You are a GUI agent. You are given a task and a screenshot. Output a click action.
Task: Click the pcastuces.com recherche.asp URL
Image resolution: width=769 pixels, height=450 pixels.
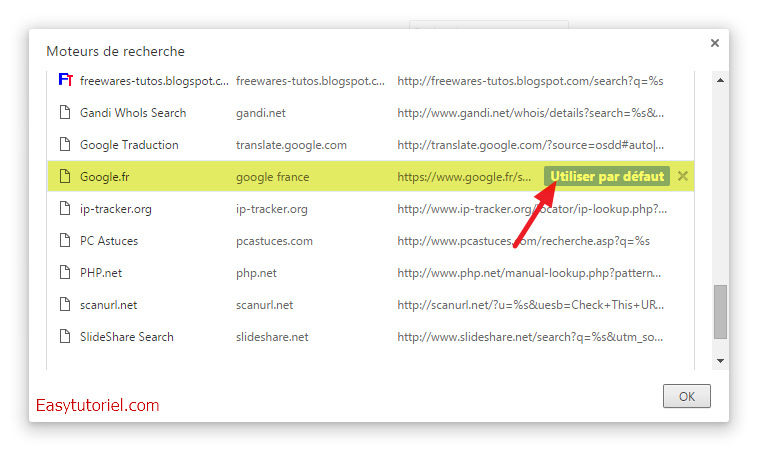pos(523,241)
